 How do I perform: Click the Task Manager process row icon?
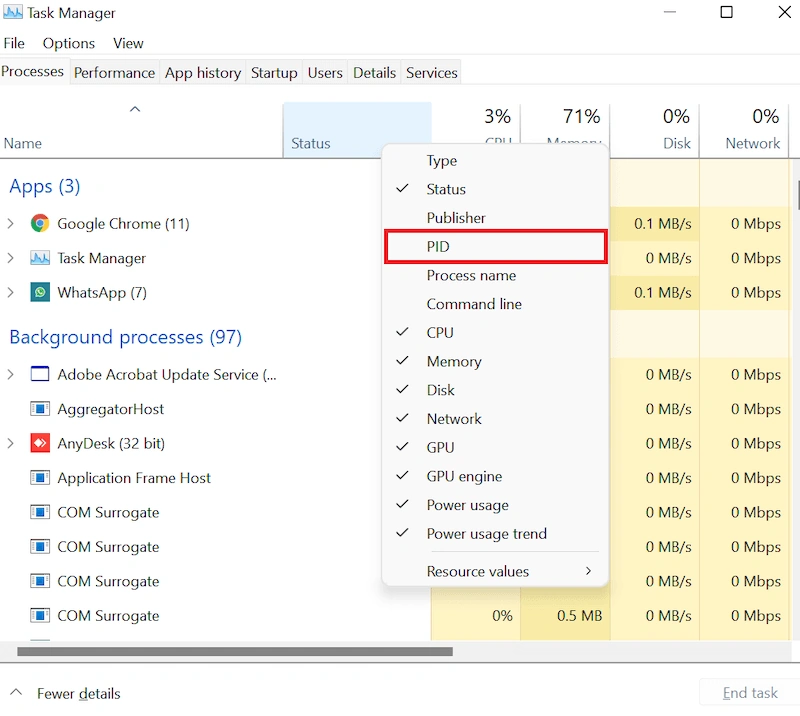40,258
